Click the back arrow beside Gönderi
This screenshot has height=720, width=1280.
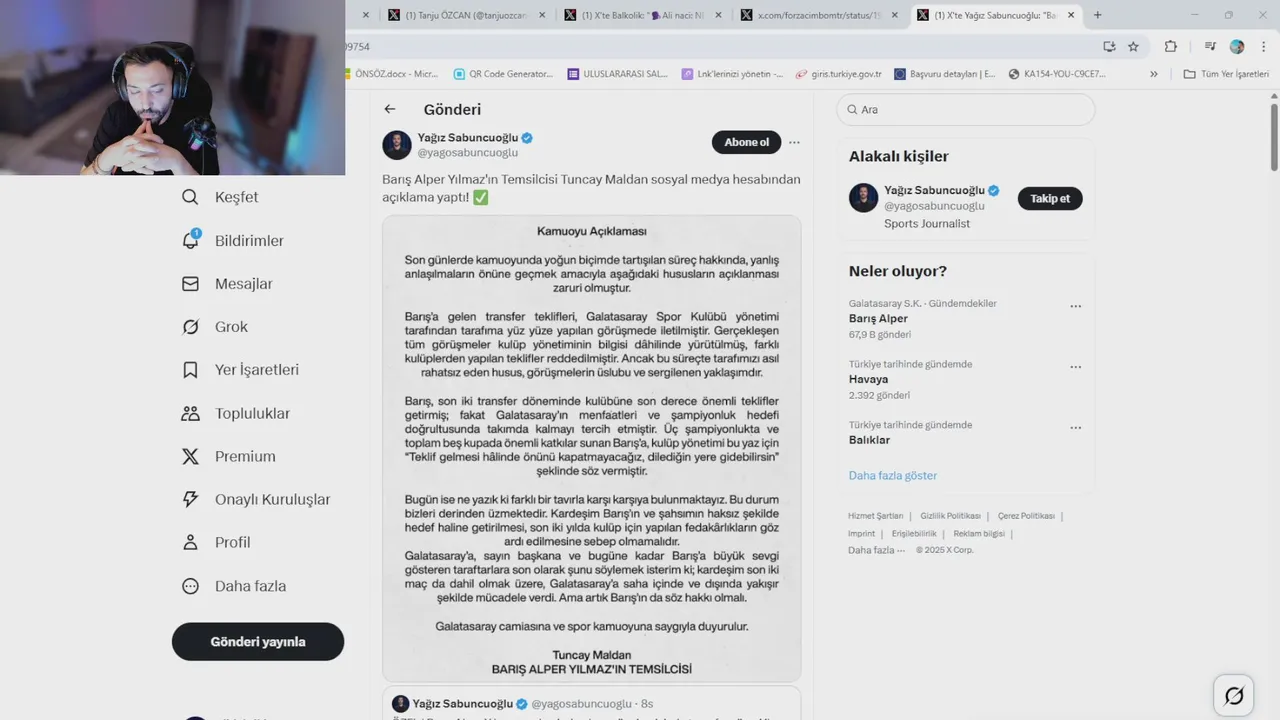390,109
